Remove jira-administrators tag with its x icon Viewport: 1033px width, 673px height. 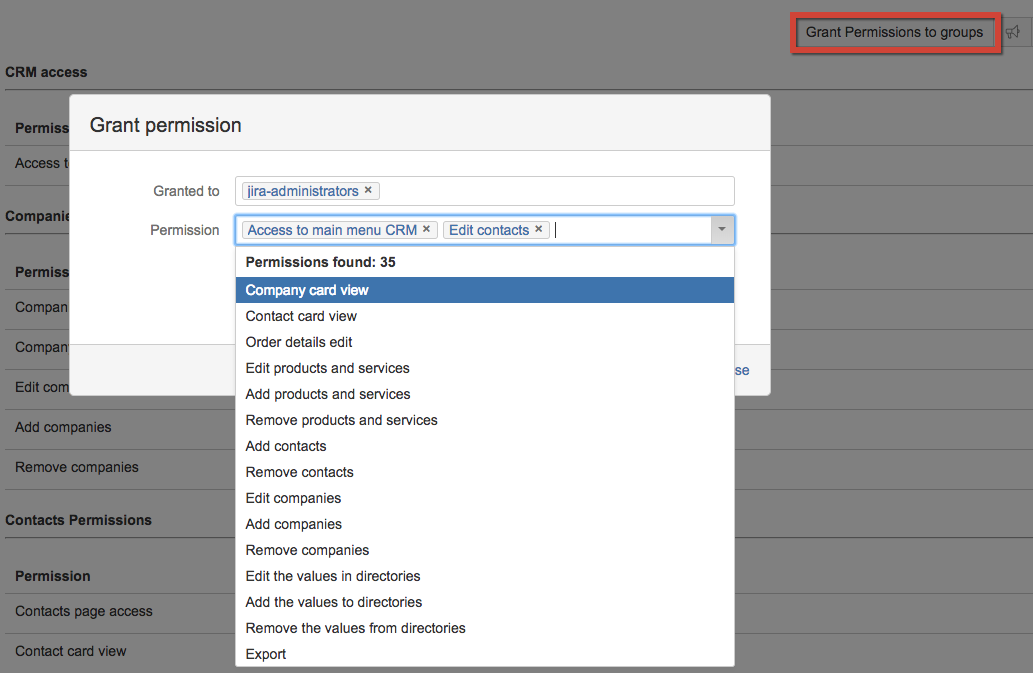pos(368,190)
